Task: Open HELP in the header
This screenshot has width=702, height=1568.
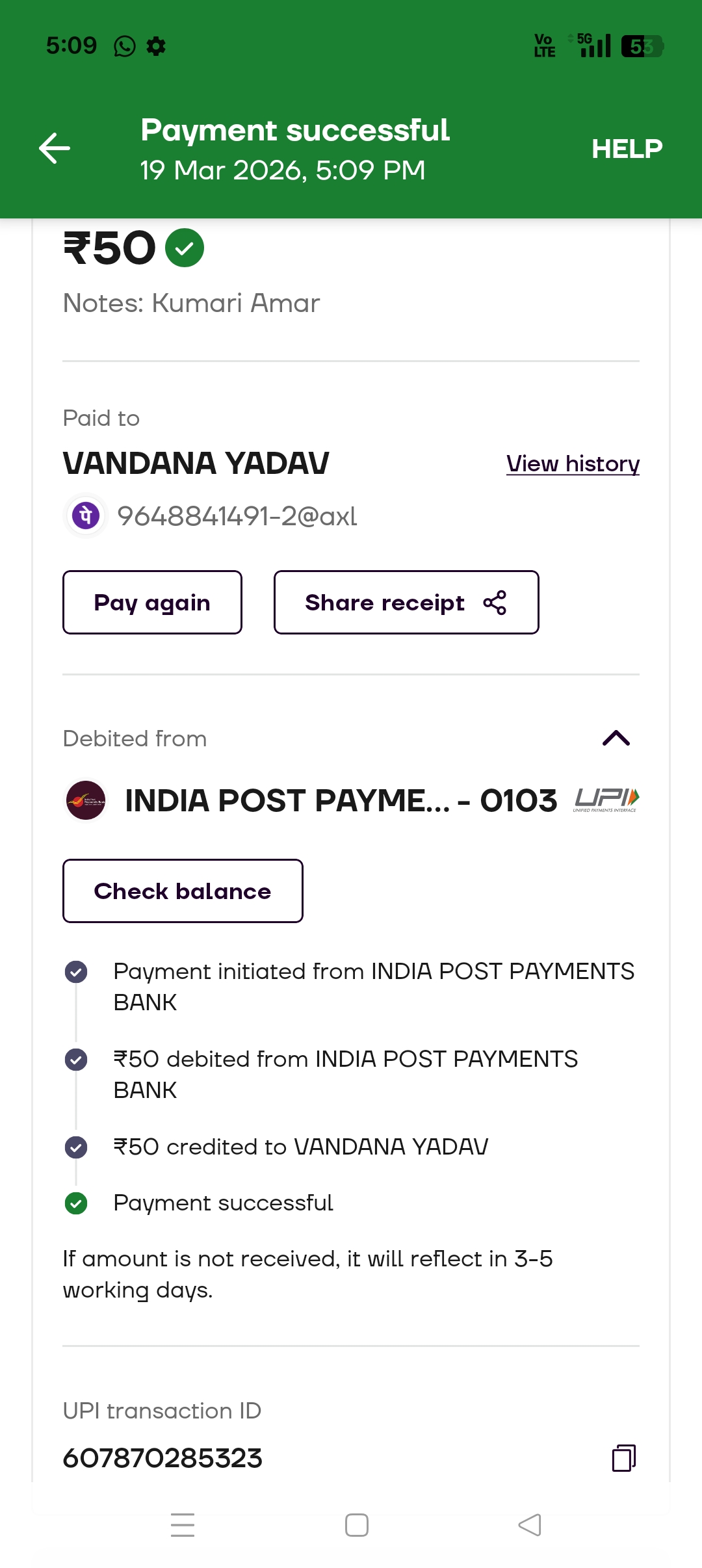Action: pos(627,149)
